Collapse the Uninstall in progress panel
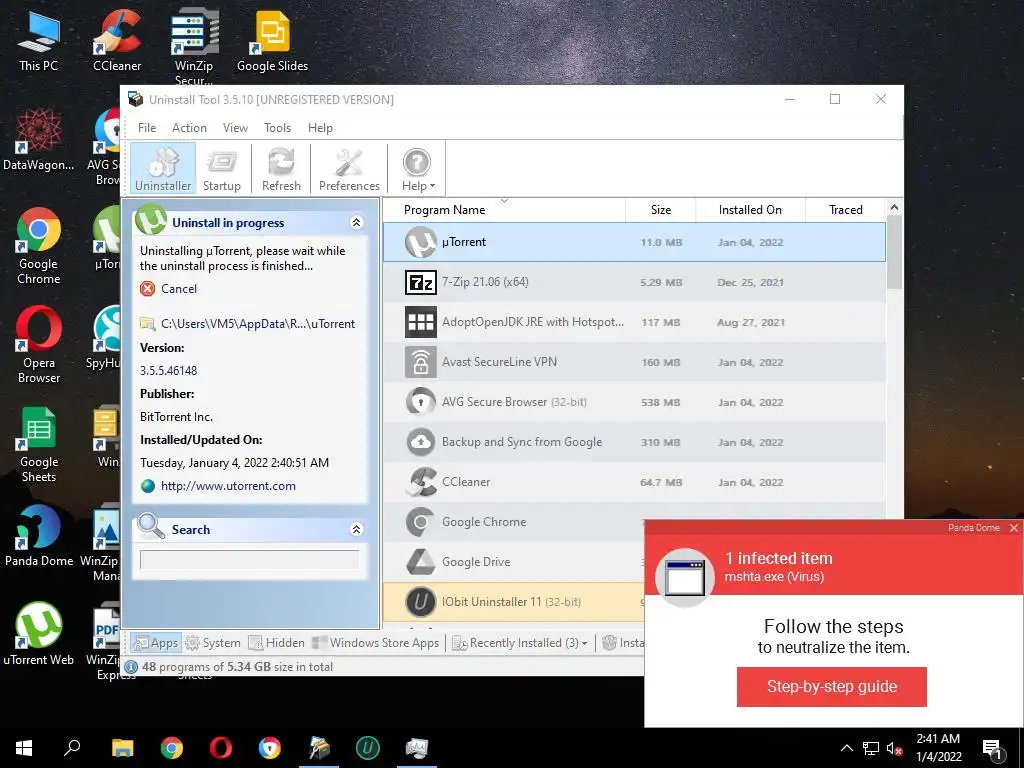Image resolution: width=1024 pixels, height=768 pixels. point(357,223)
